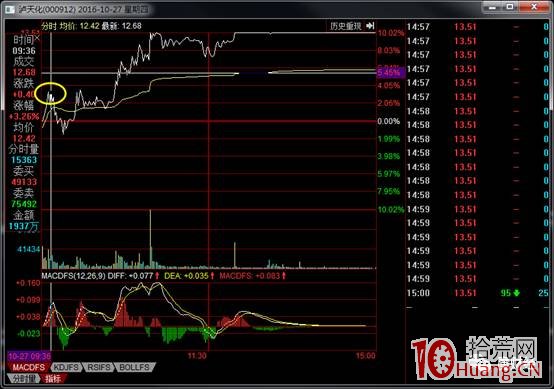The image size is (554, 389).
Task: Minimize the chart window
Action: 493,7
